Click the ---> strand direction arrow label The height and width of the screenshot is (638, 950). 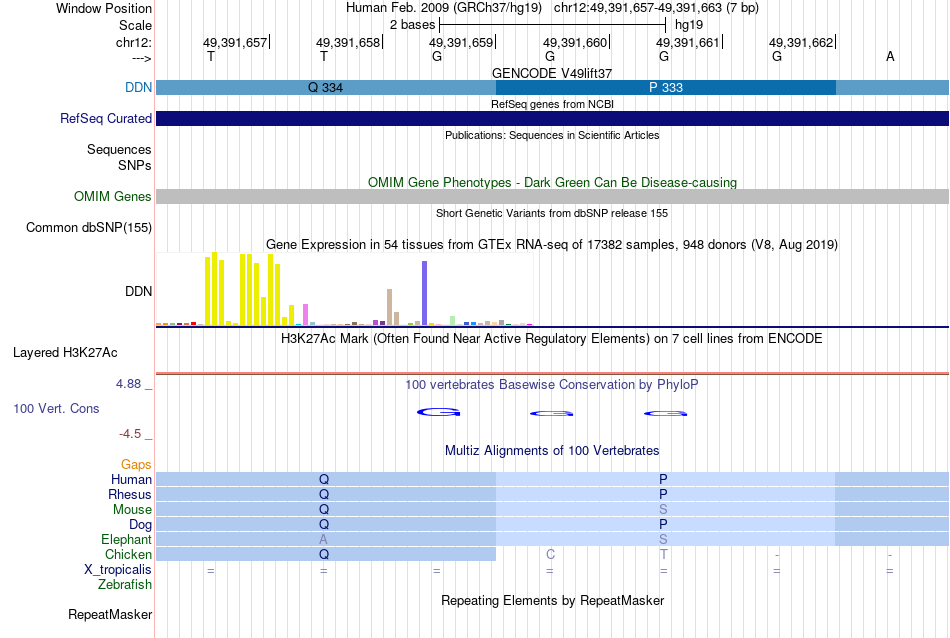coord(141,58)
